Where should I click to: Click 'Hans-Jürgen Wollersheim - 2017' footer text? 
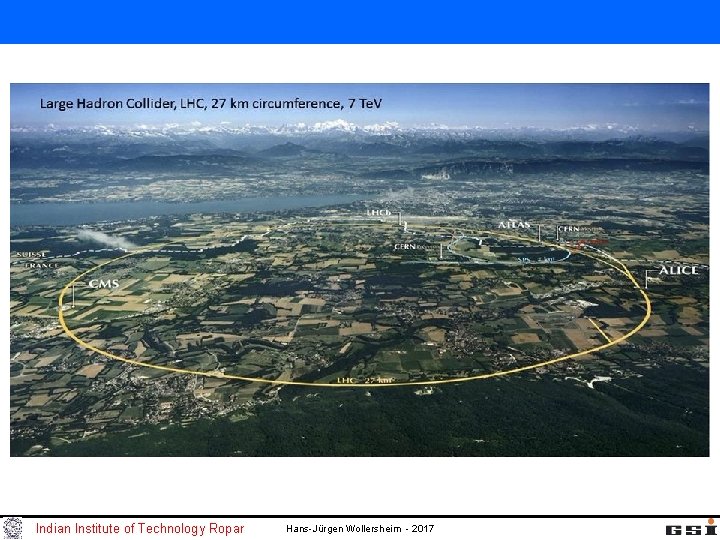(360, 529)
